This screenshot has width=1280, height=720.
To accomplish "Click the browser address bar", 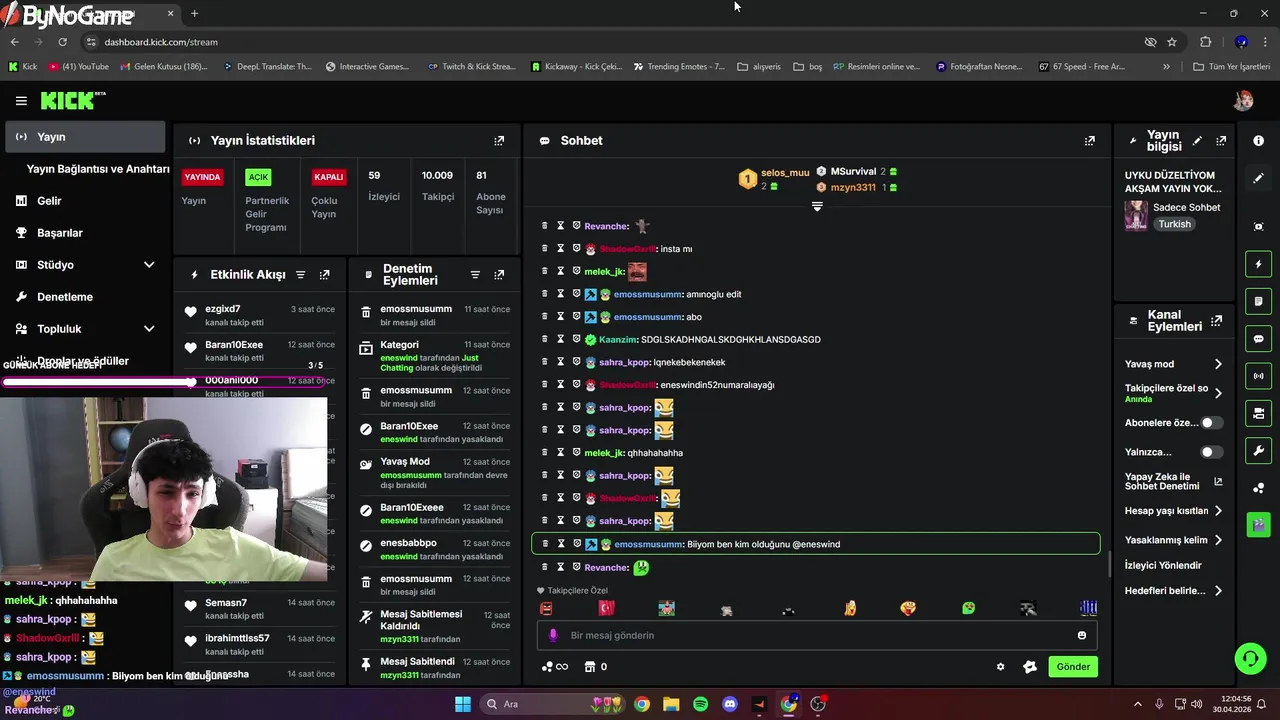I will tap(610, 42).
